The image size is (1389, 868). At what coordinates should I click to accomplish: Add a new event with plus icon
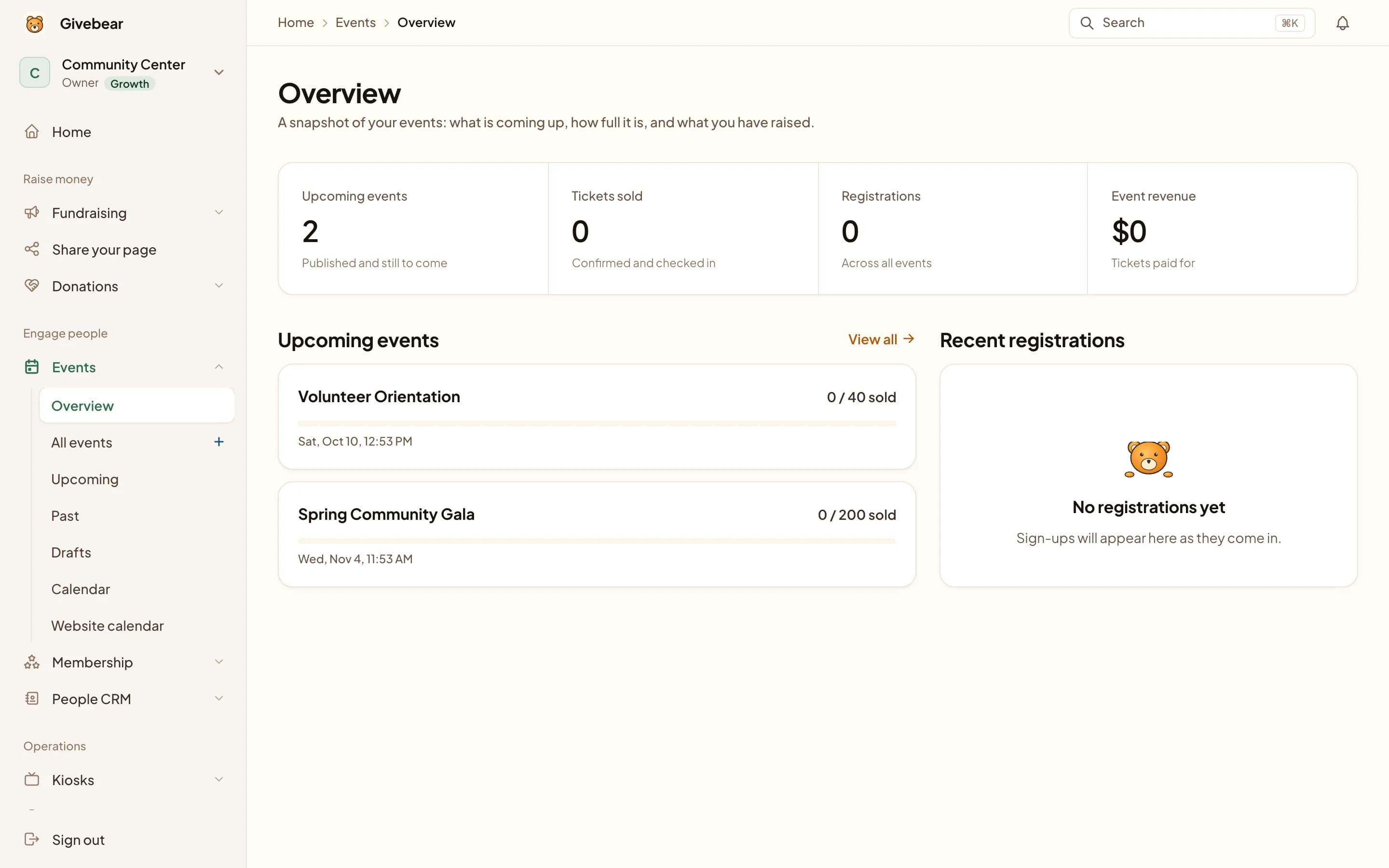tap(218, 442)
